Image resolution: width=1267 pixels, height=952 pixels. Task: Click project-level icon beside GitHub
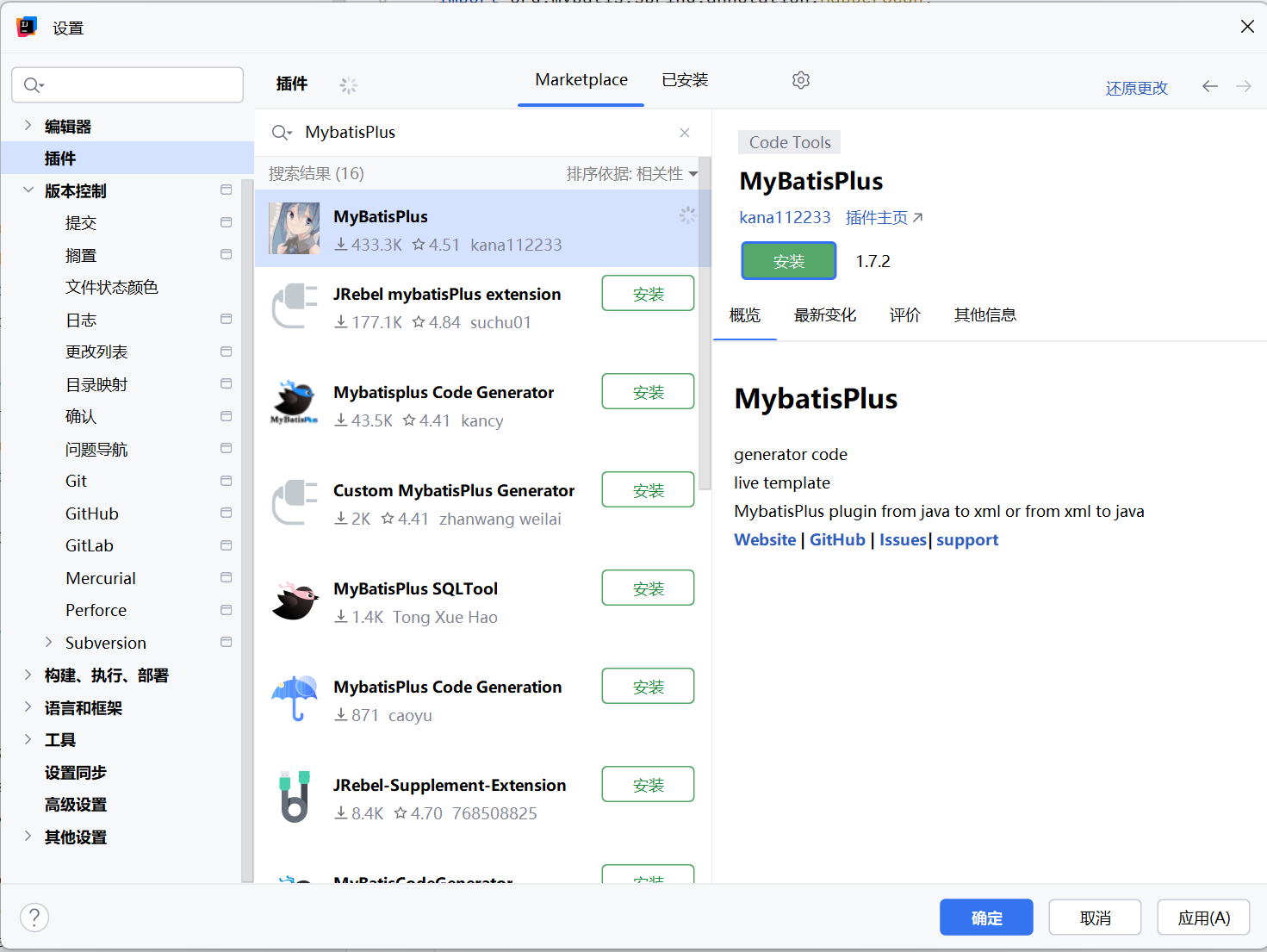pyautogui.click(x=227, y=513)
